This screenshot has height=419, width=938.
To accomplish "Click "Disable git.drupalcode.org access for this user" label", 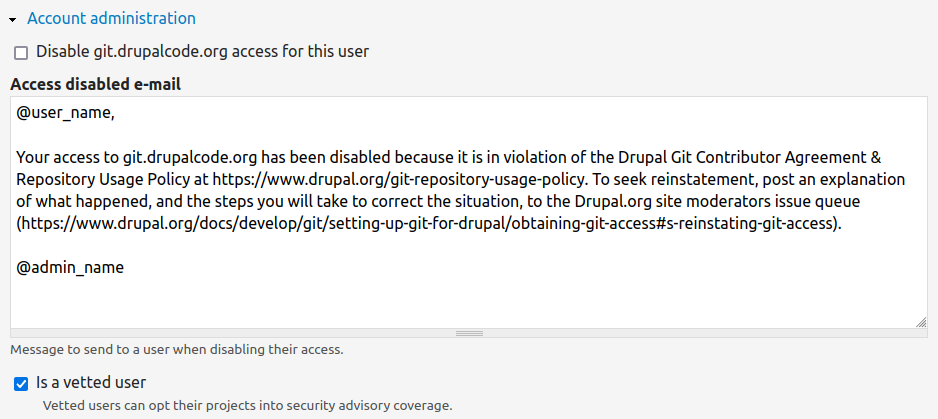I will click(x=203, y=51).
